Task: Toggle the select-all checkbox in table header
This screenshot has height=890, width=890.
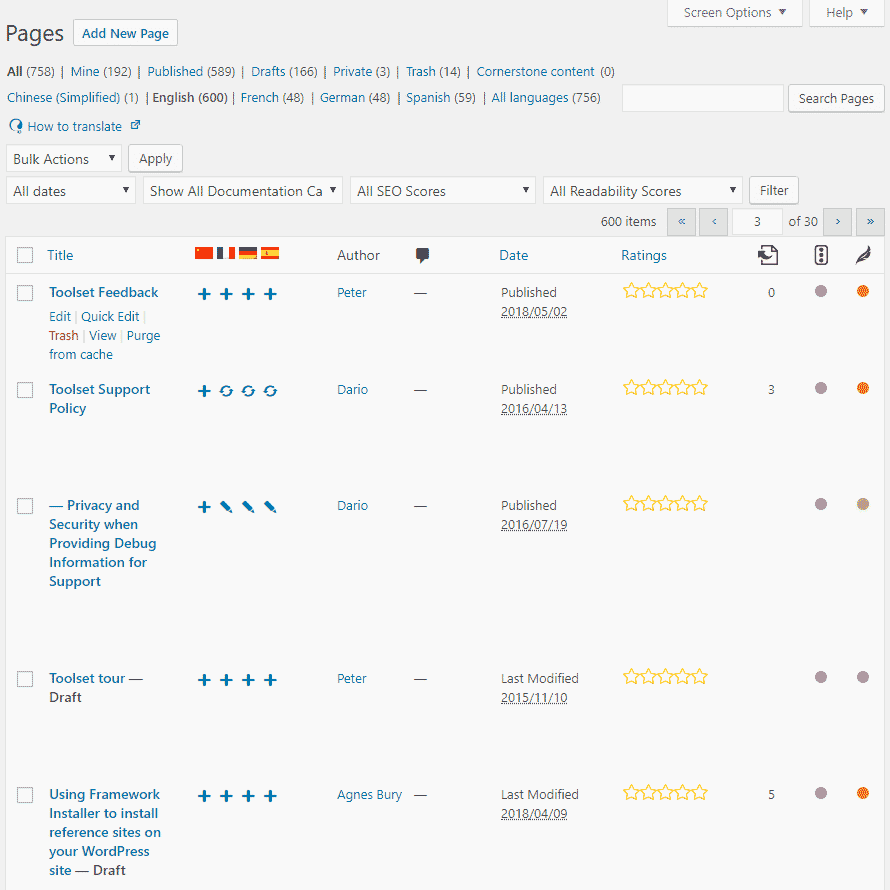Action: 25,255
